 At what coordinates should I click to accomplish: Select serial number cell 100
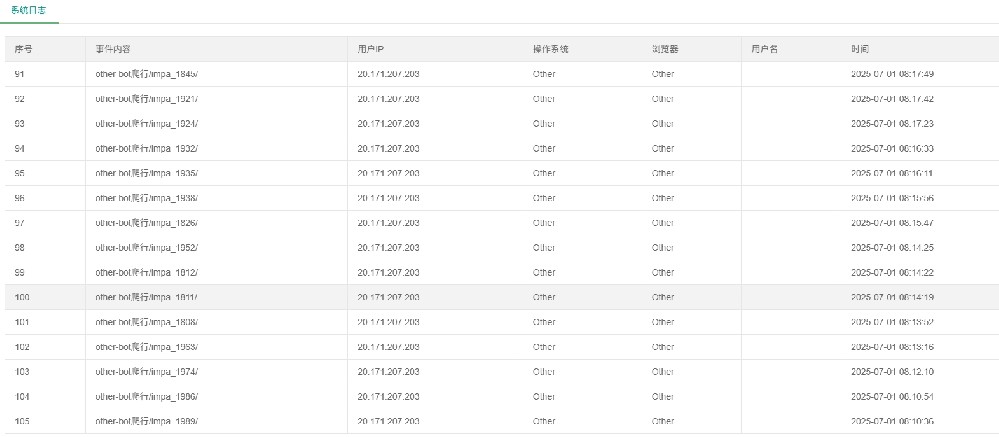(x=22, y=297)
